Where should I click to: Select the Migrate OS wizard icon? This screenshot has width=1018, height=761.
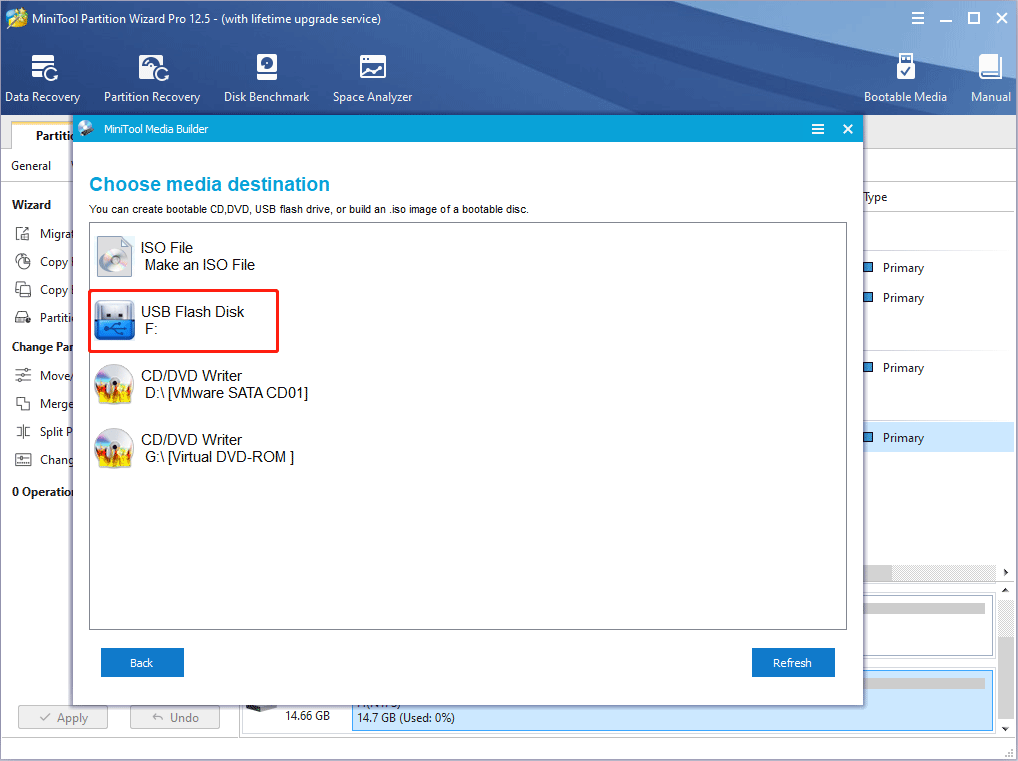24,233
